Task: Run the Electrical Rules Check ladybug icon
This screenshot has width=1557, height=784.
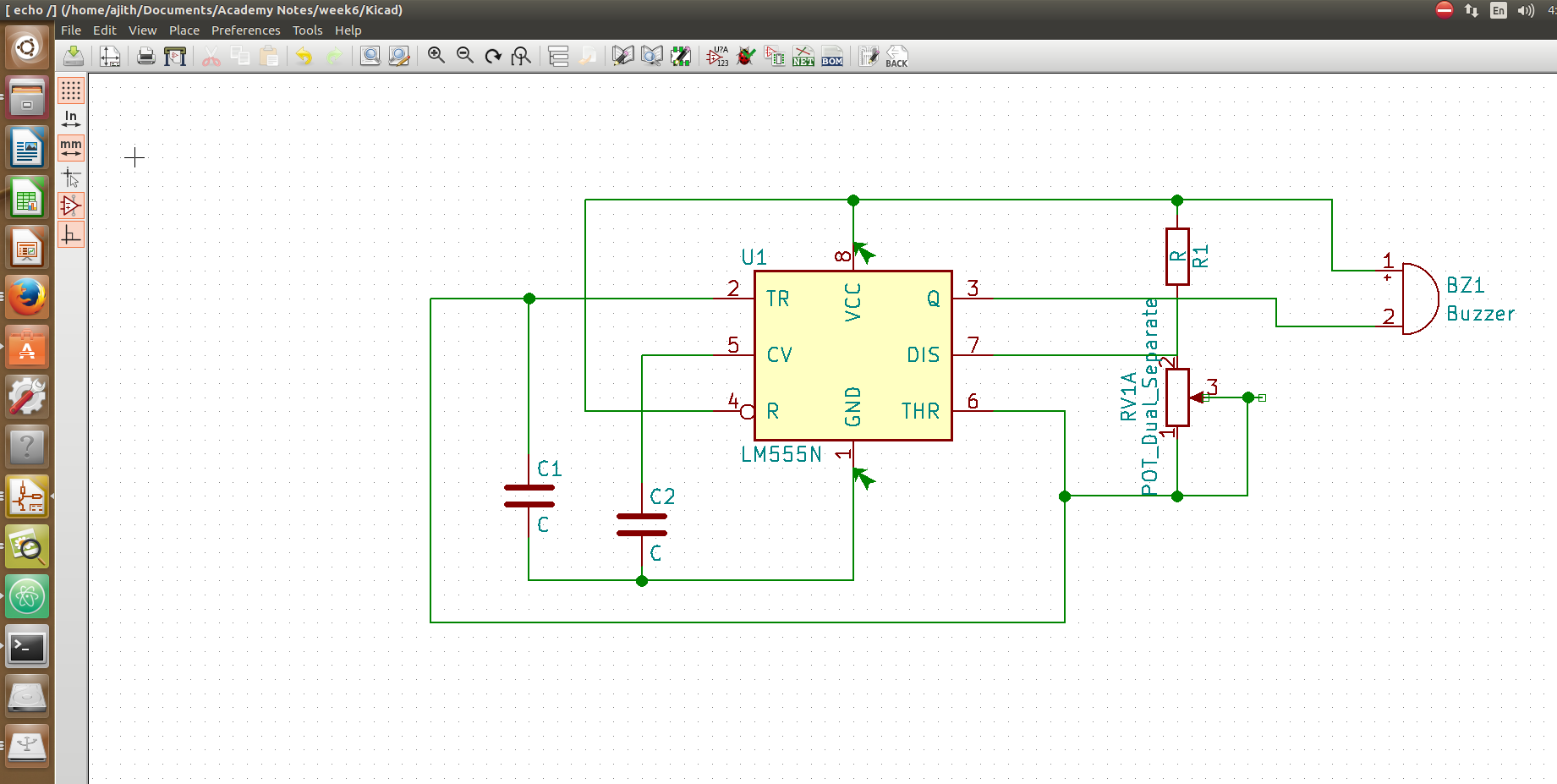Action: coord(746,56)
